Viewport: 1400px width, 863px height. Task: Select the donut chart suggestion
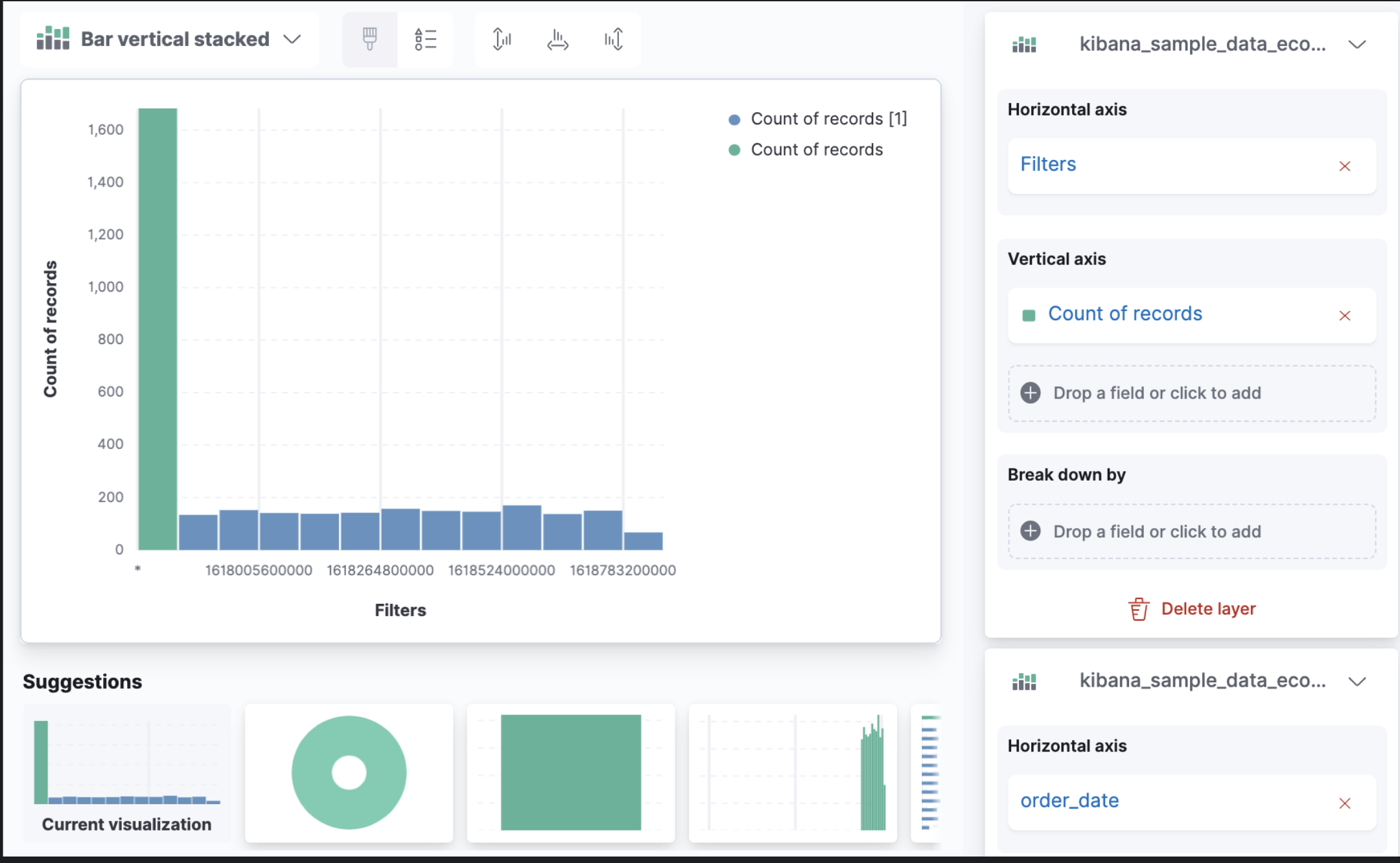[x=349, y=772]
